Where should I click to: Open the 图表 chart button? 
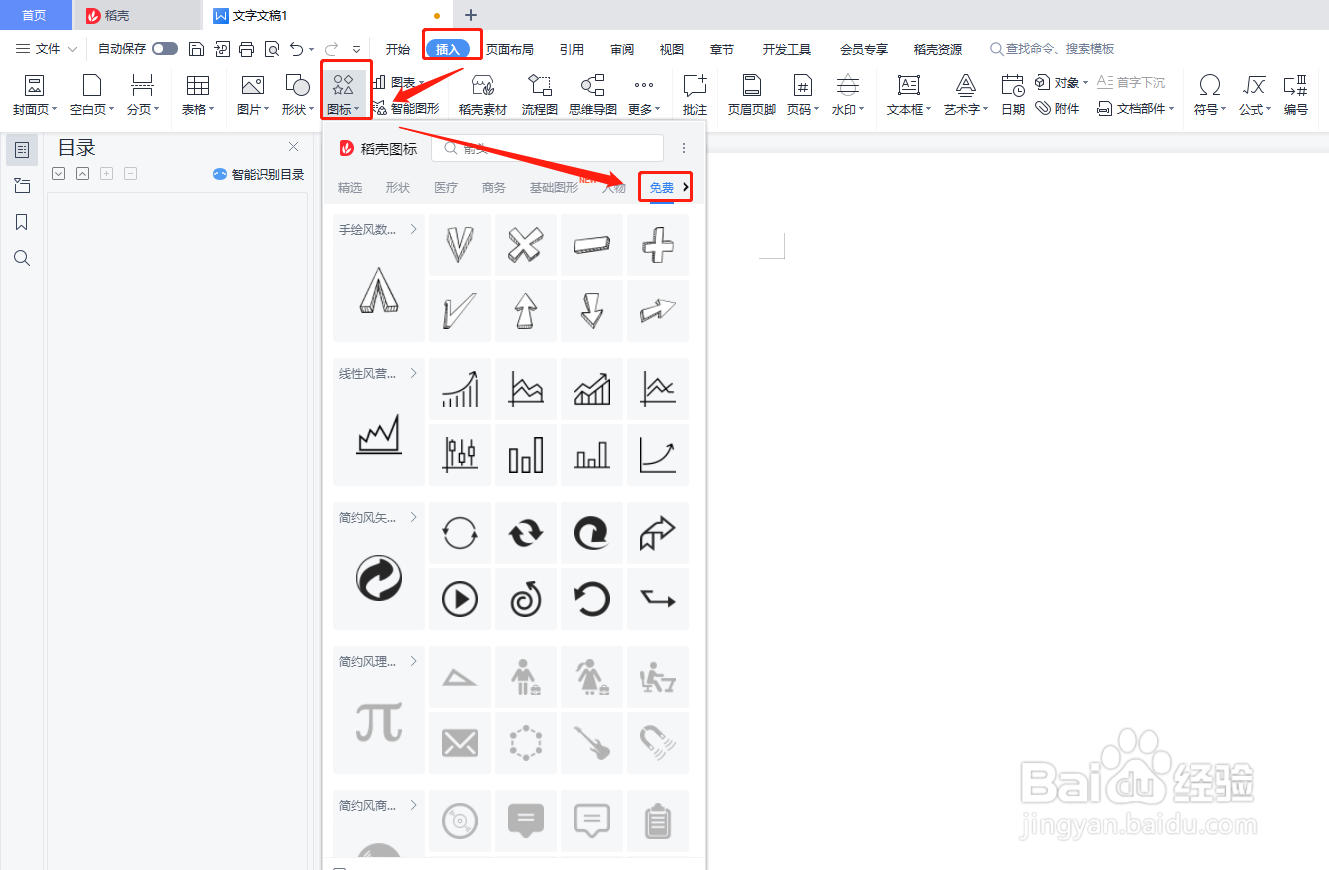pos(399,82)
